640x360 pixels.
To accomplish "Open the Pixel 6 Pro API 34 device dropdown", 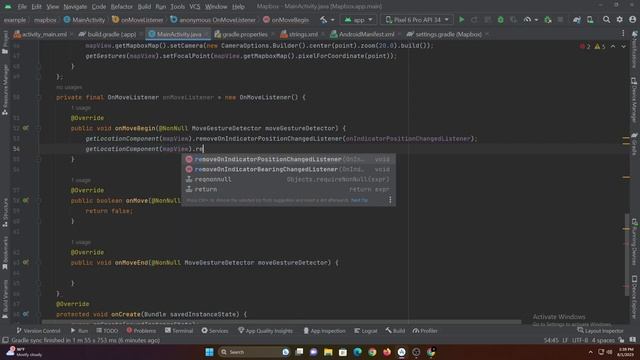I will [x=417, y=20].
